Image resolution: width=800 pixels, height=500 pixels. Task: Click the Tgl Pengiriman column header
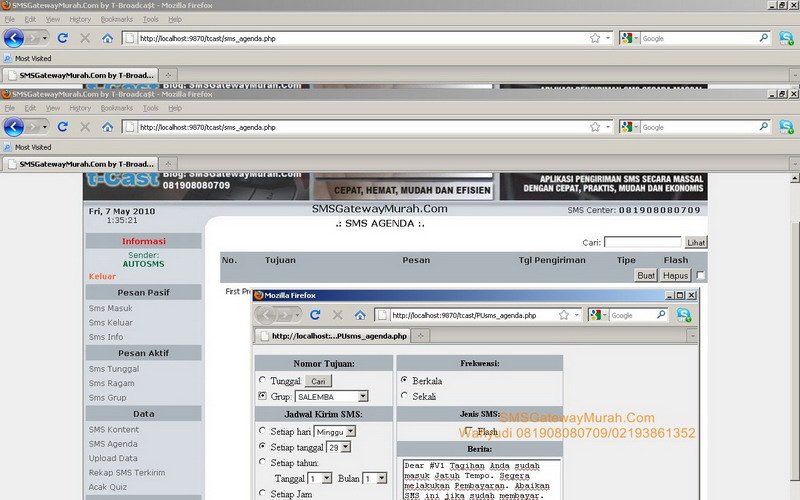point(552,260)
